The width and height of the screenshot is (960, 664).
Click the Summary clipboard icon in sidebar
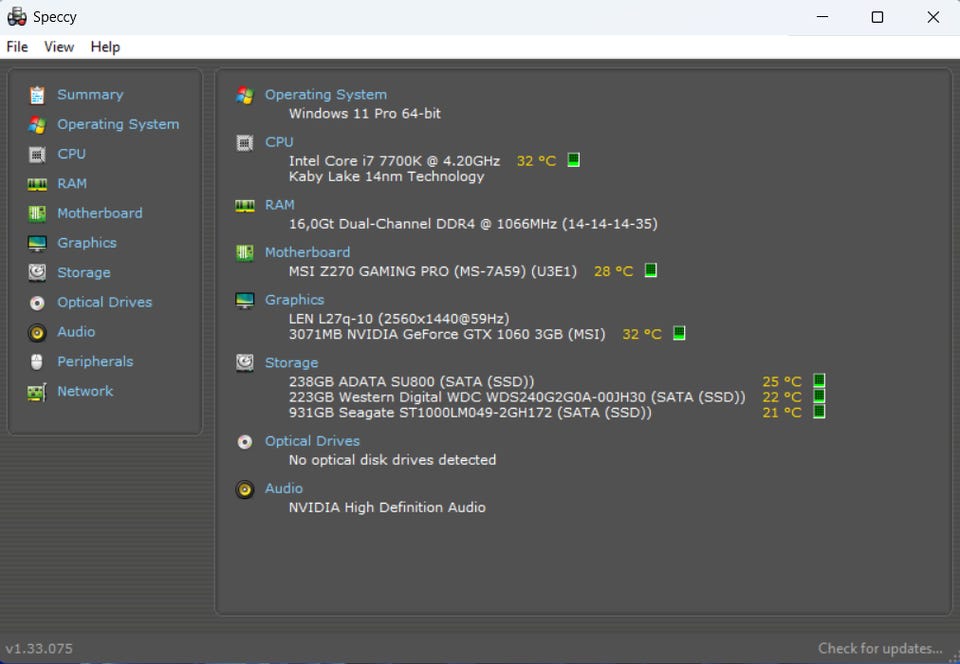pos(37,95)
